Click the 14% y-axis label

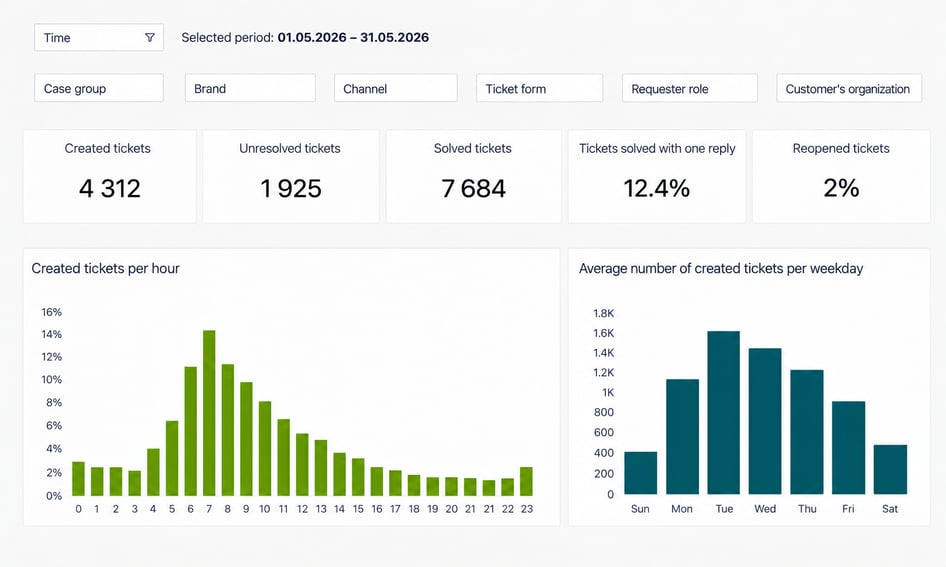pyautogui.click(x=51, y=334)
